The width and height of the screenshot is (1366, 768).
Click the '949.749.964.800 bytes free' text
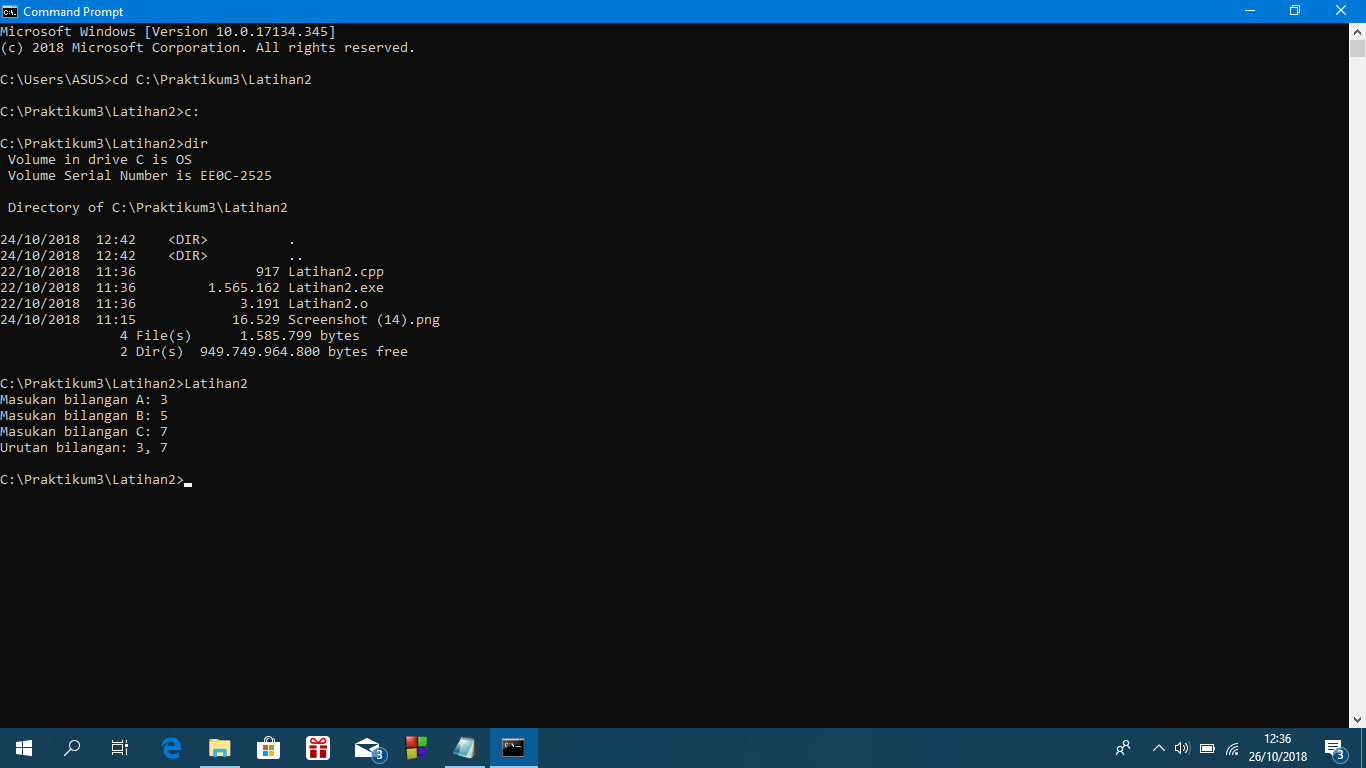304,352
